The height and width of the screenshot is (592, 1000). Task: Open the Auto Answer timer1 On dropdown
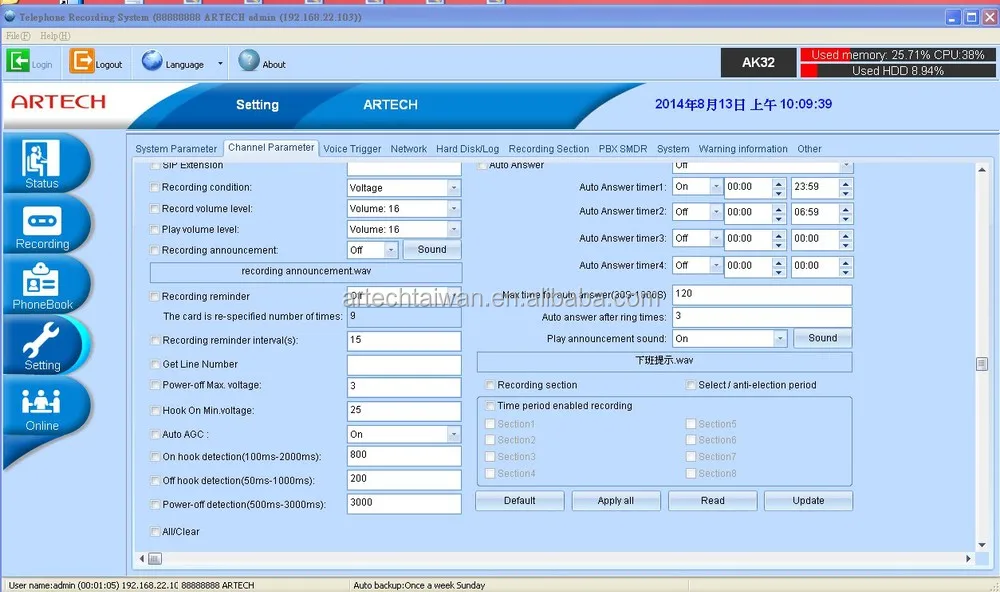[x=698, y=187]
